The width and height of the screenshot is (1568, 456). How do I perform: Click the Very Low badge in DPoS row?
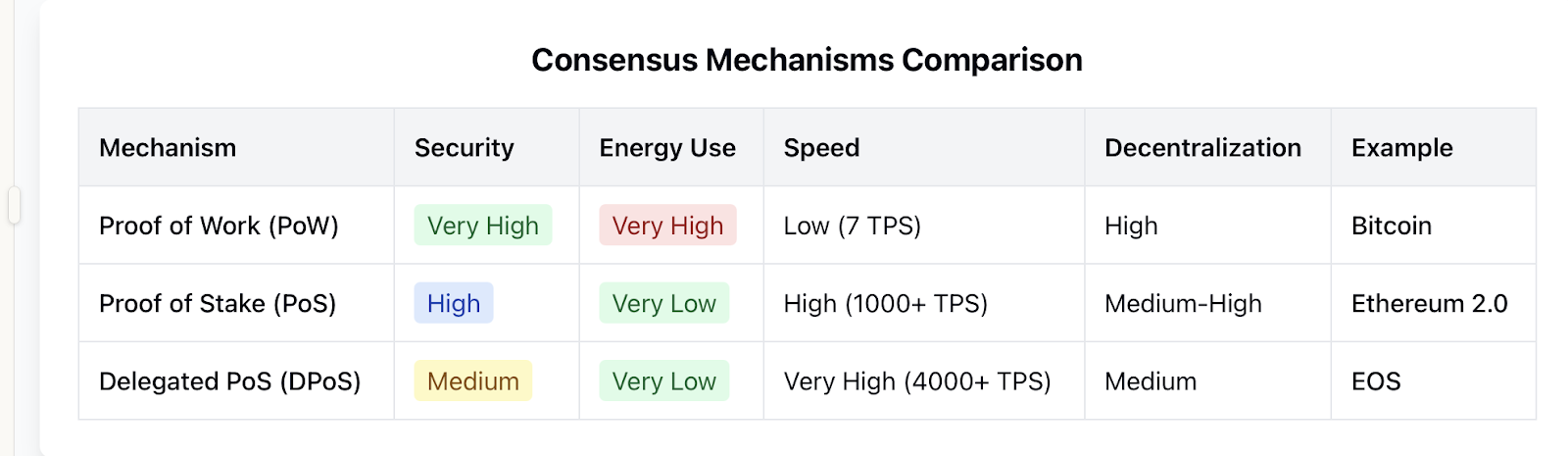click(x=663, y=381)
